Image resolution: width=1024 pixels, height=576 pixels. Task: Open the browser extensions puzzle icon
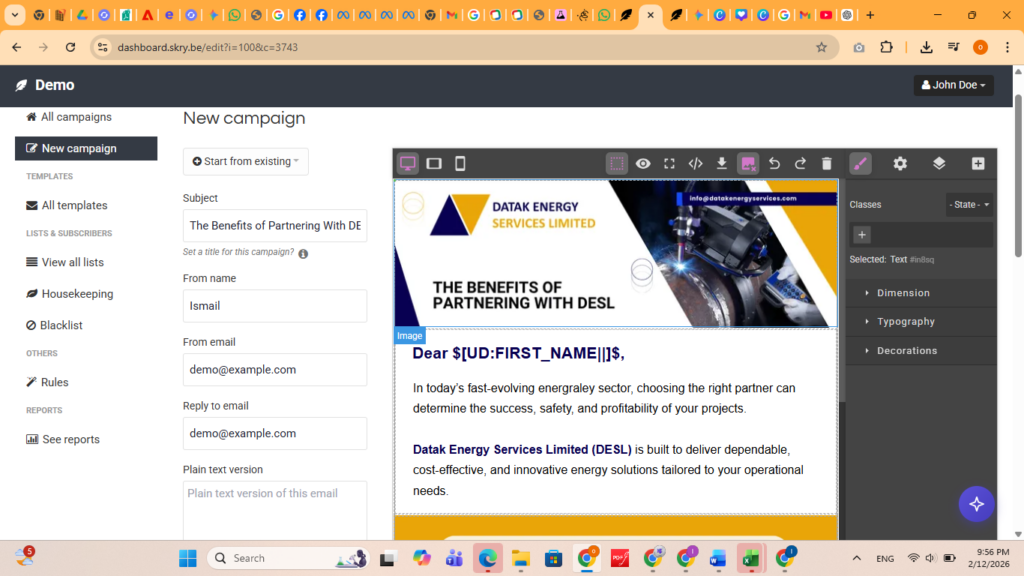pos(886,47)
